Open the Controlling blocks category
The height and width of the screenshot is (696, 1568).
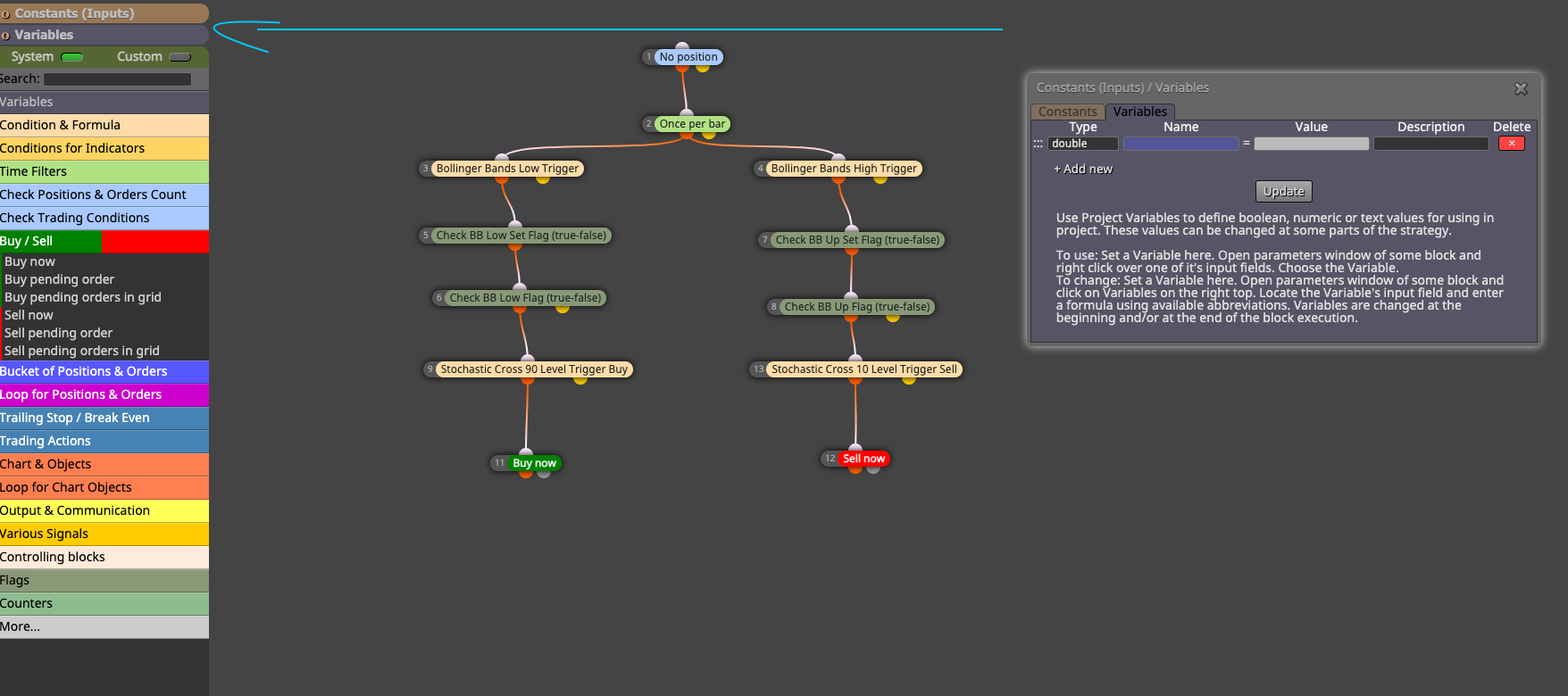(x=104, y=557)
